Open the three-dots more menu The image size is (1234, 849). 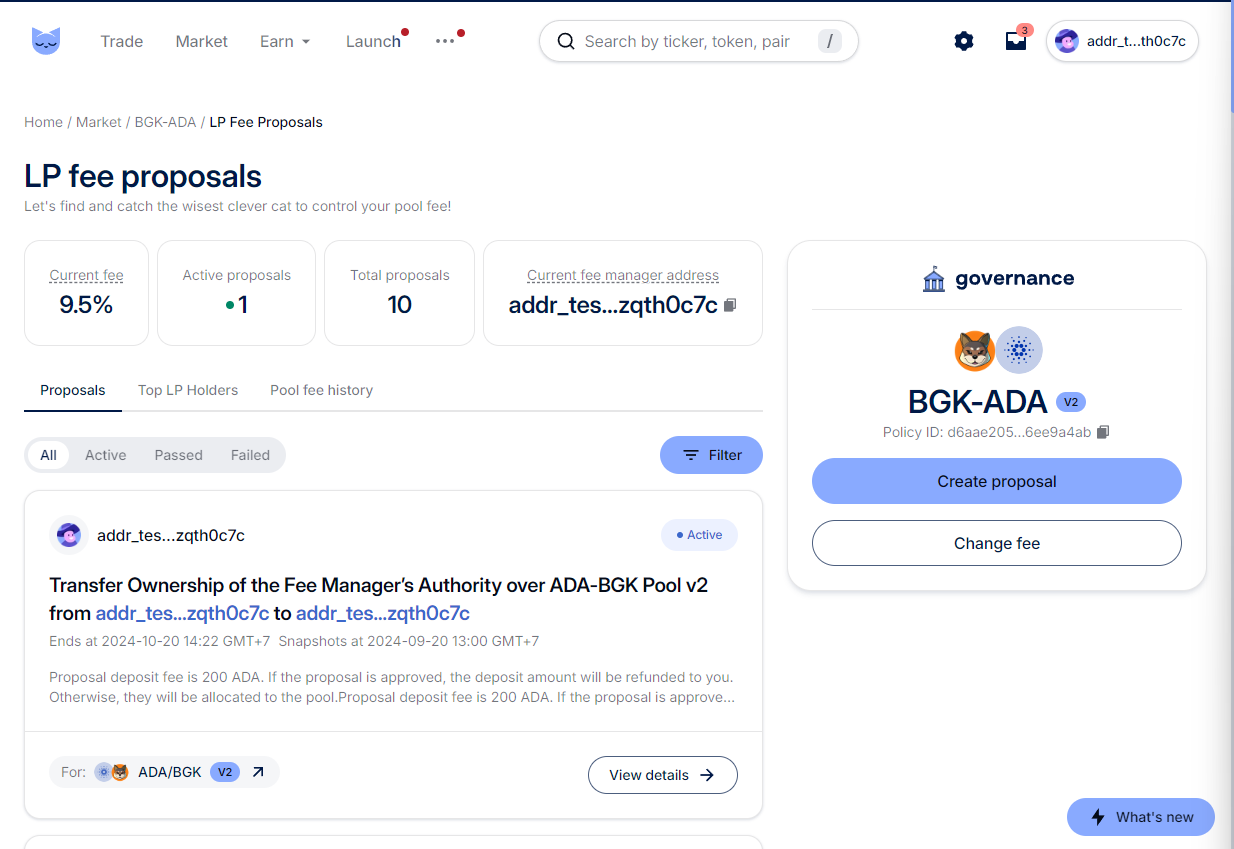445,41
